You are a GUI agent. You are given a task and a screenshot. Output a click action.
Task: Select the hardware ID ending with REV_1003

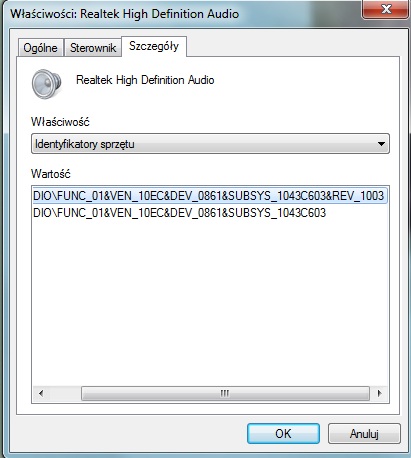tap(209, 196)
